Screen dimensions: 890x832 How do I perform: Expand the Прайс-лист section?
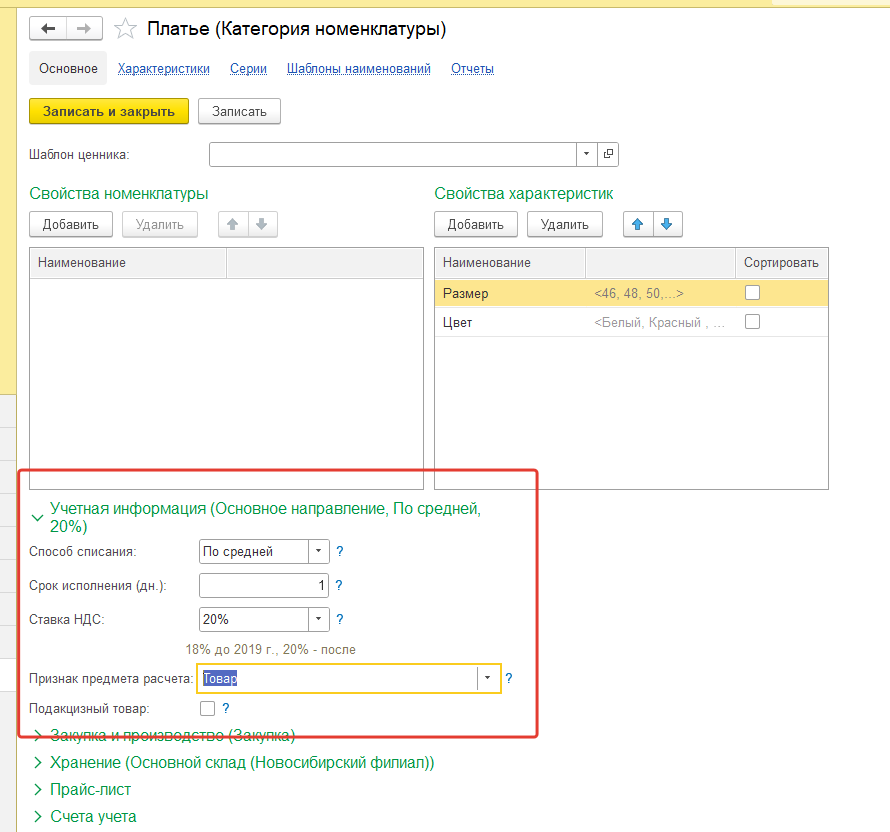pos(37,789)
